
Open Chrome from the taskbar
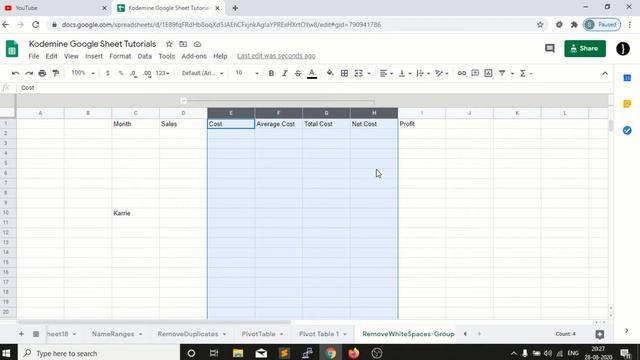tap(331, 353)
